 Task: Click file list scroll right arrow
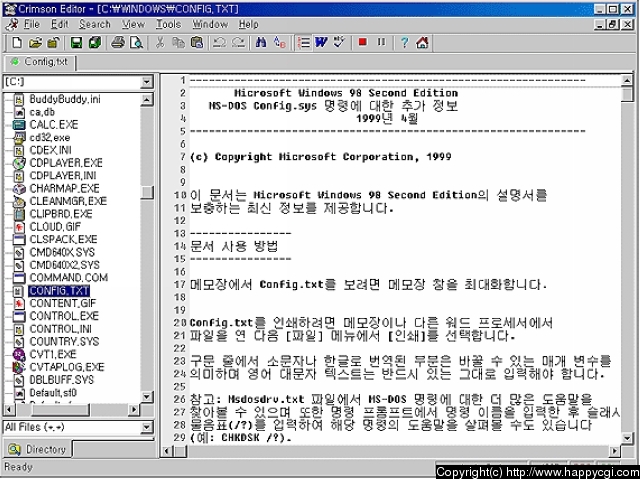(x=133, y=409)
